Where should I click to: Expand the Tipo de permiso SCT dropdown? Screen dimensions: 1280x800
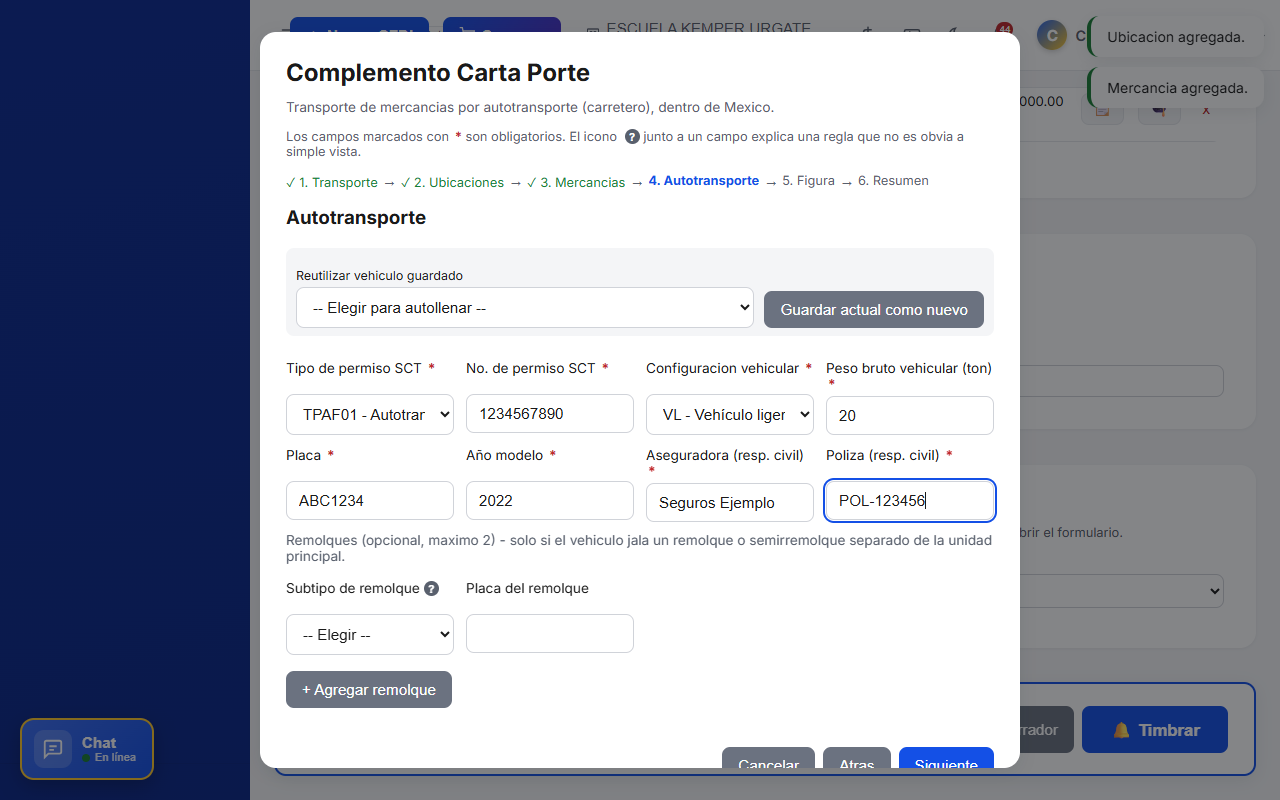(x=370, y=415)
